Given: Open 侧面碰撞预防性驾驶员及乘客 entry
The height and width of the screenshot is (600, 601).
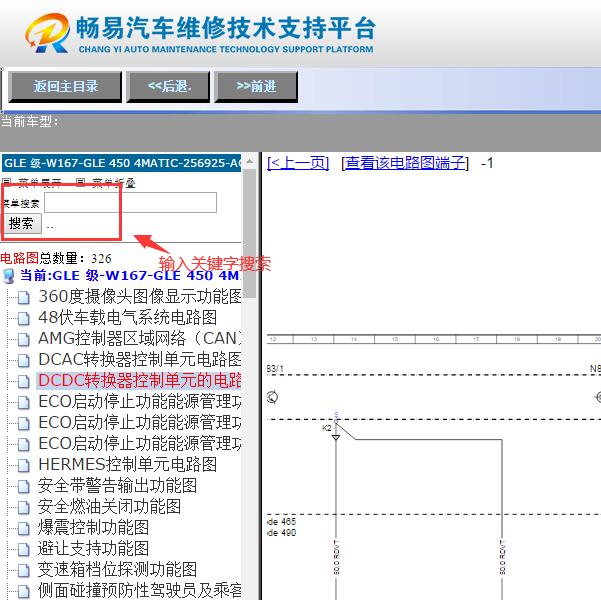Looking at the screenshot, I should (x=140, y=591).
